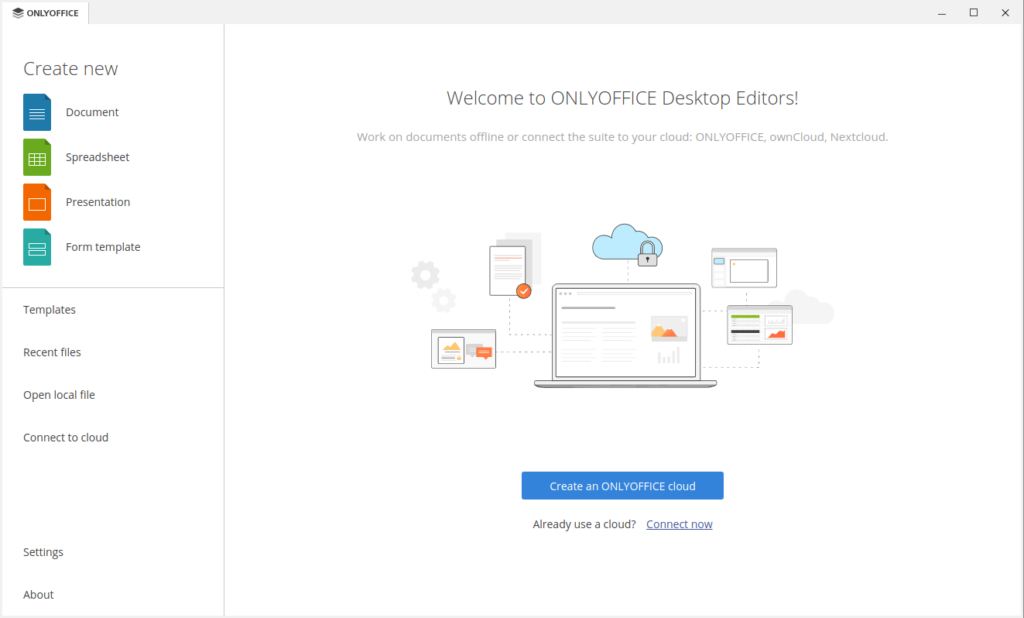Maximize the ONLYOFFICE window
1024x618 pixels.
pyautogui.click(x=974, y=13)
